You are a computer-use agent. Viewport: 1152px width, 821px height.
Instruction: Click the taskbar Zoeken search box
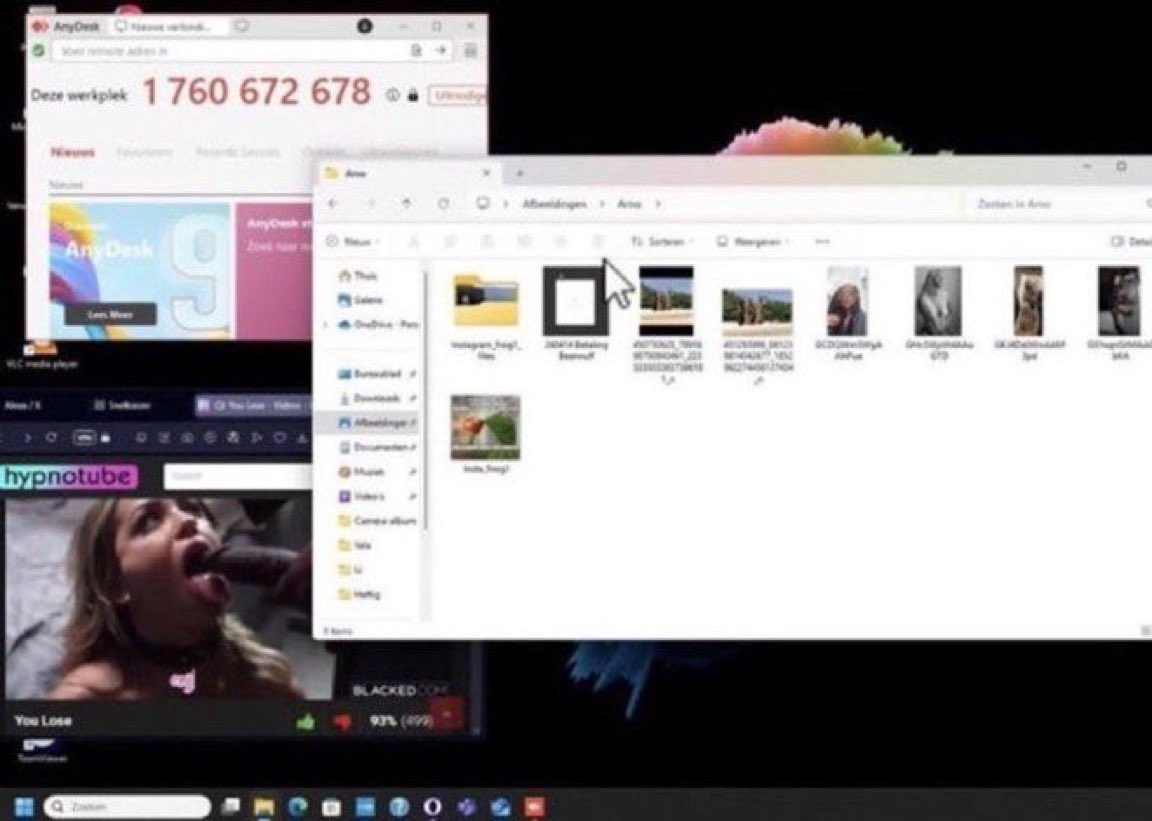tap(127, 806)
